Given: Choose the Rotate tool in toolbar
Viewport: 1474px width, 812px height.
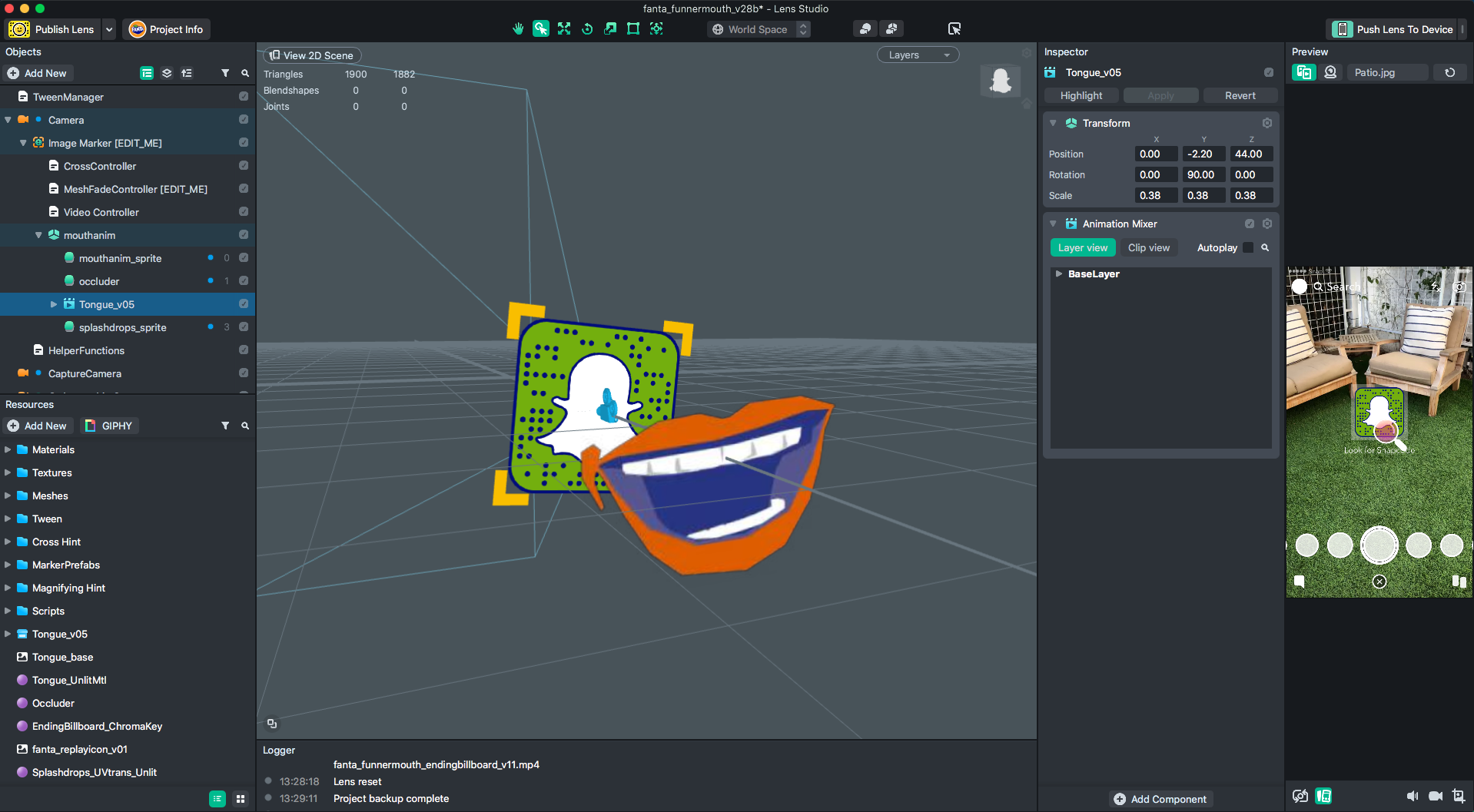Looking at the screenshot, I should 587,29.
